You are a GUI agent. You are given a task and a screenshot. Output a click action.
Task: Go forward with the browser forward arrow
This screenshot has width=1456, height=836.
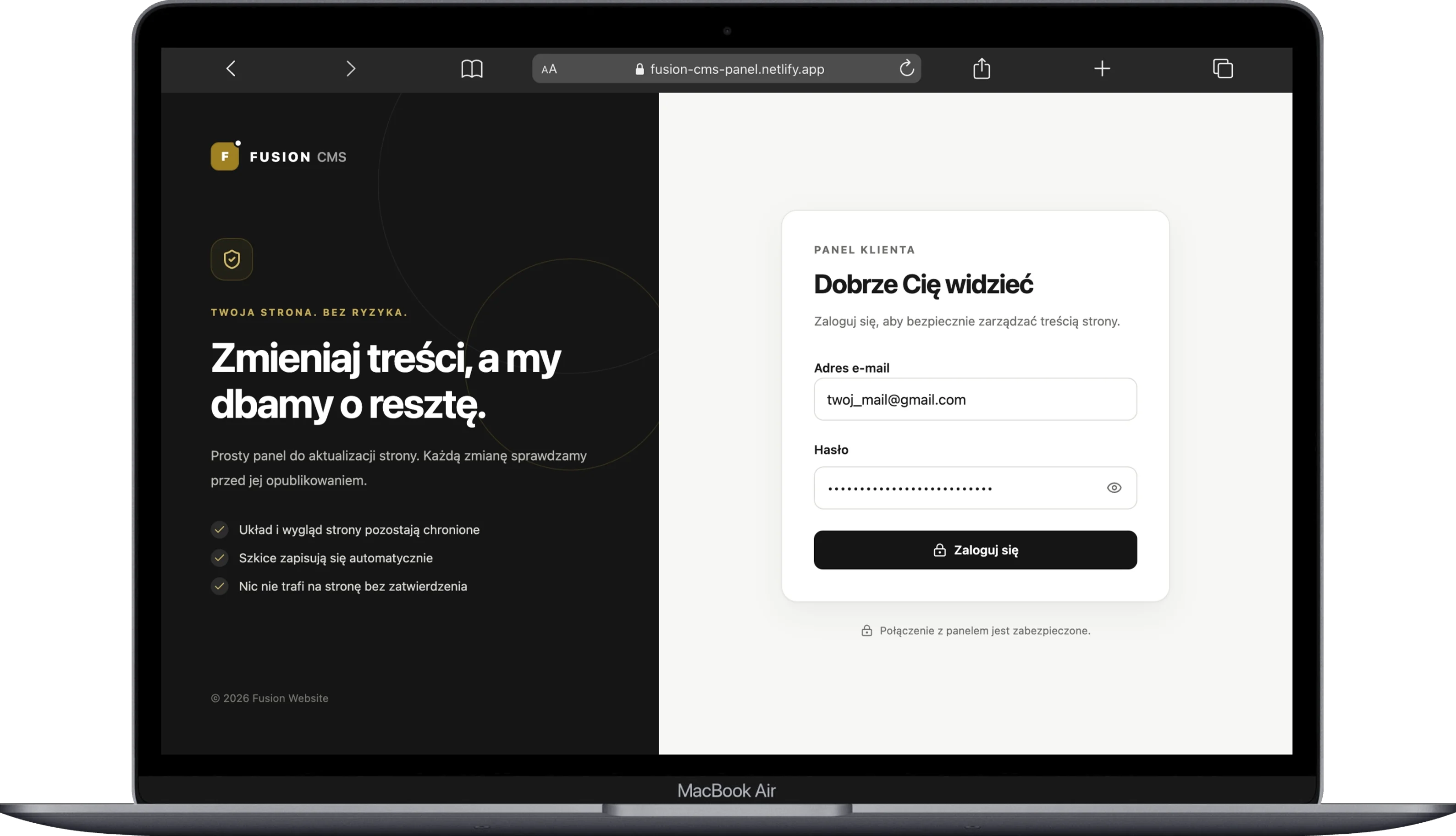(351, 69)
